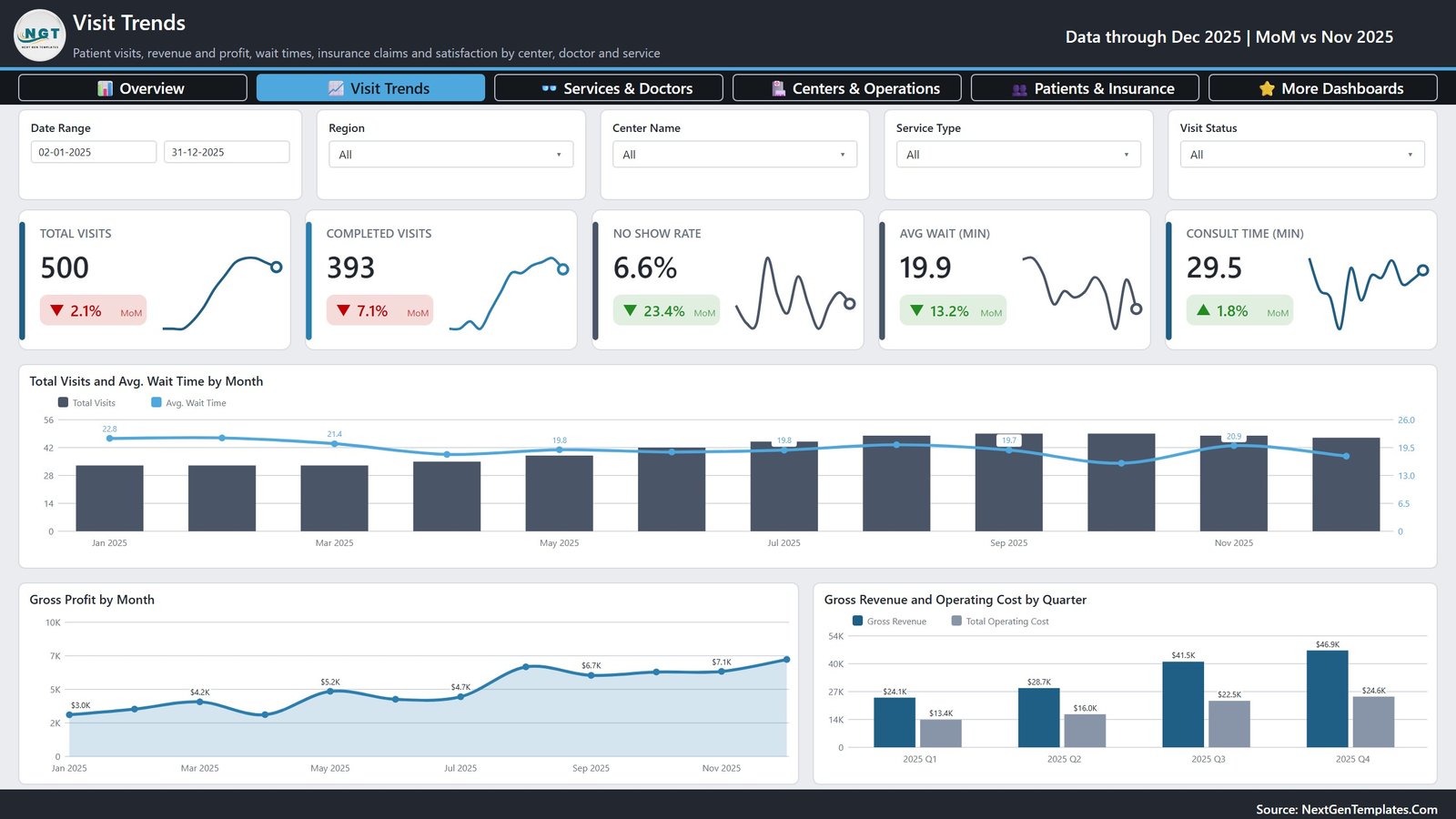Click the Overview bar chart icon
The image size is (1456, 819).
click(106, 88)
